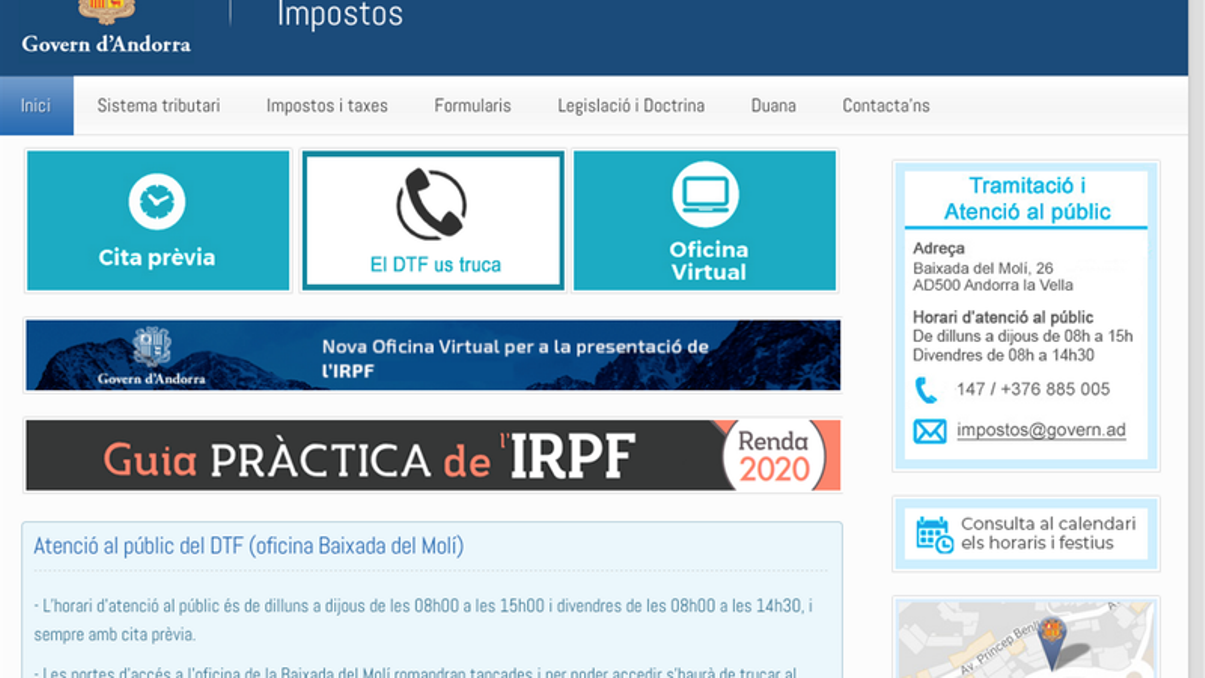The width and height of the screenshot is (1205, 678).
Task: Click the calendar clock icon for horaris
Action: pos(934,534)
